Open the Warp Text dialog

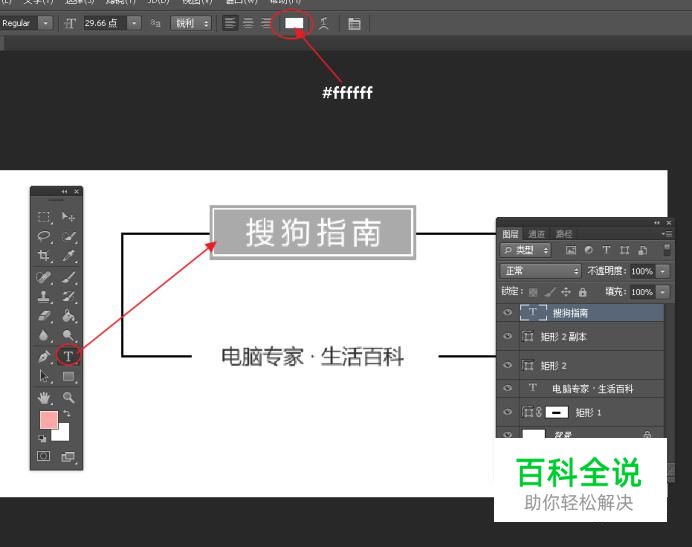pyautogui.click(x=324, y=23)
